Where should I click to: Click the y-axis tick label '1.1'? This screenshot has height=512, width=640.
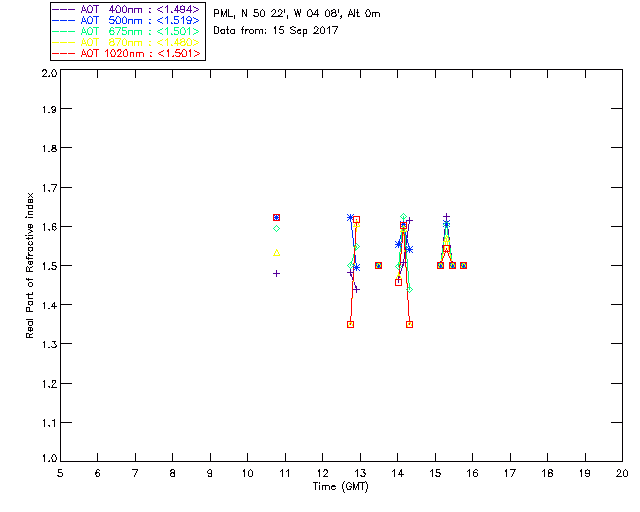pyautogui.click(x=49, y=423)
